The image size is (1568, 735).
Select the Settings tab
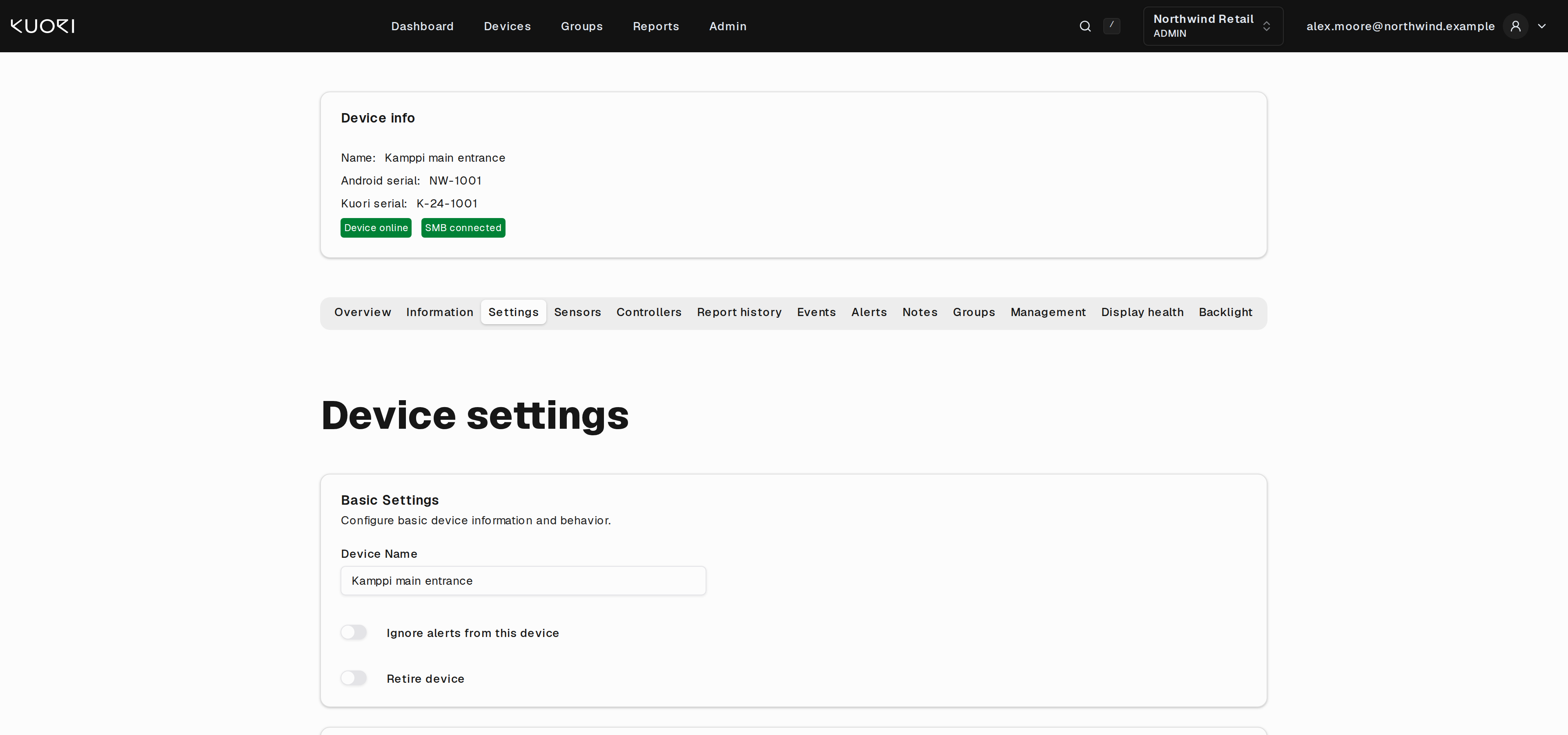pyautogui.click(x=513, y=312)
